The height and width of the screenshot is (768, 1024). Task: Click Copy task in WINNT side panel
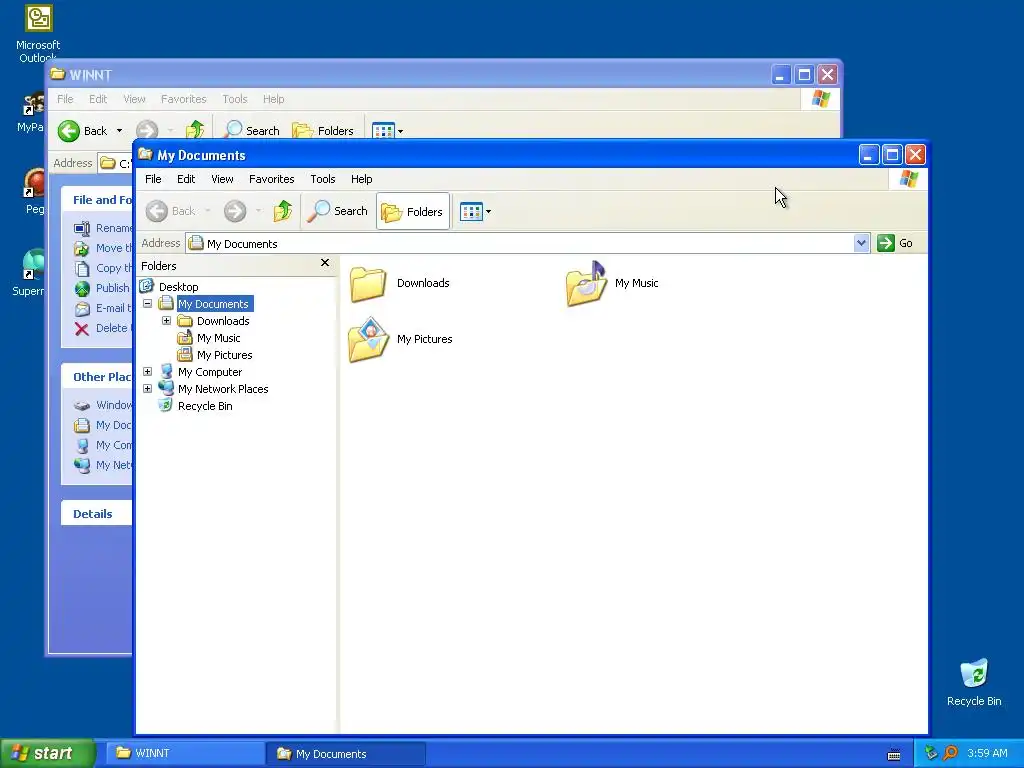[103, 268]
